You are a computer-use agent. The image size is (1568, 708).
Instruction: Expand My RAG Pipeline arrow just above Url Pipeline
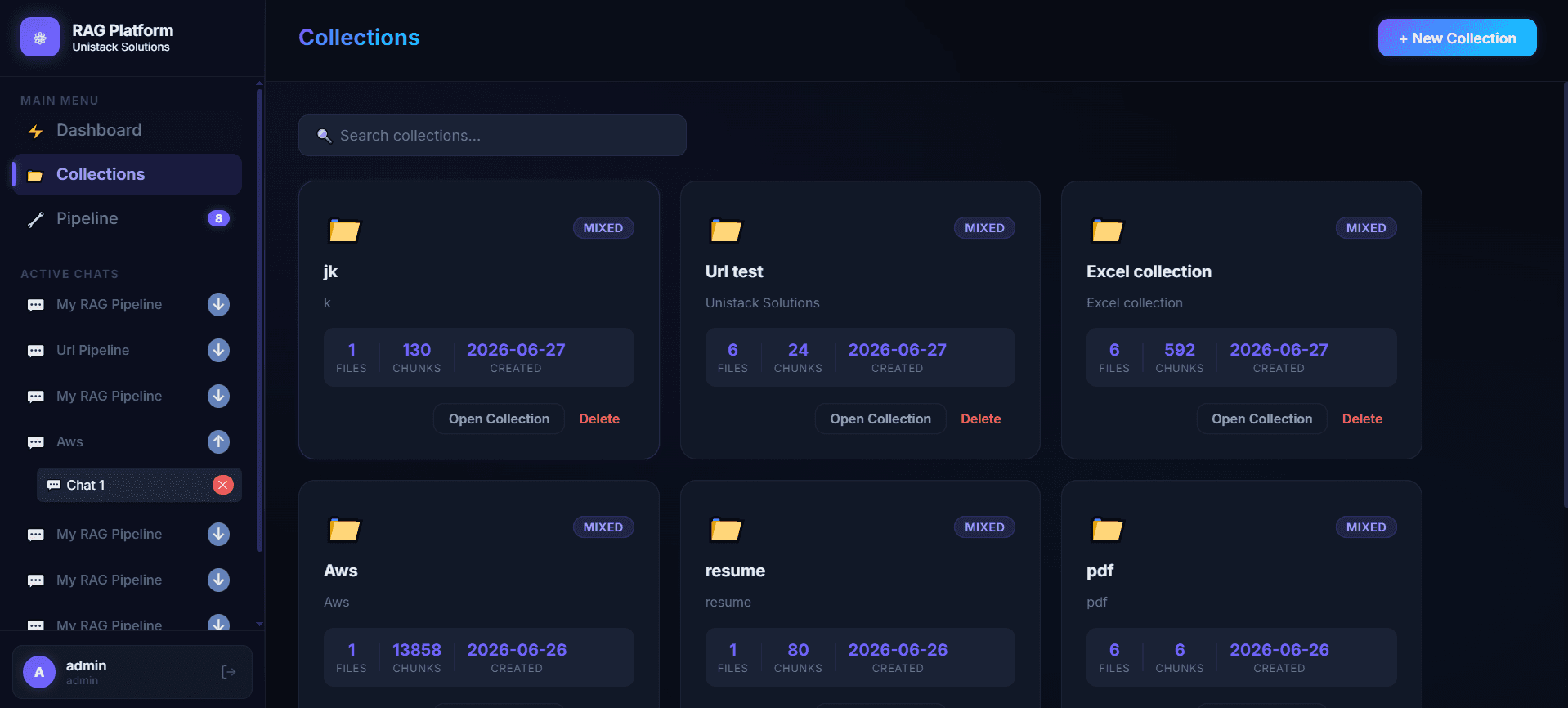(x=218, y=304)
